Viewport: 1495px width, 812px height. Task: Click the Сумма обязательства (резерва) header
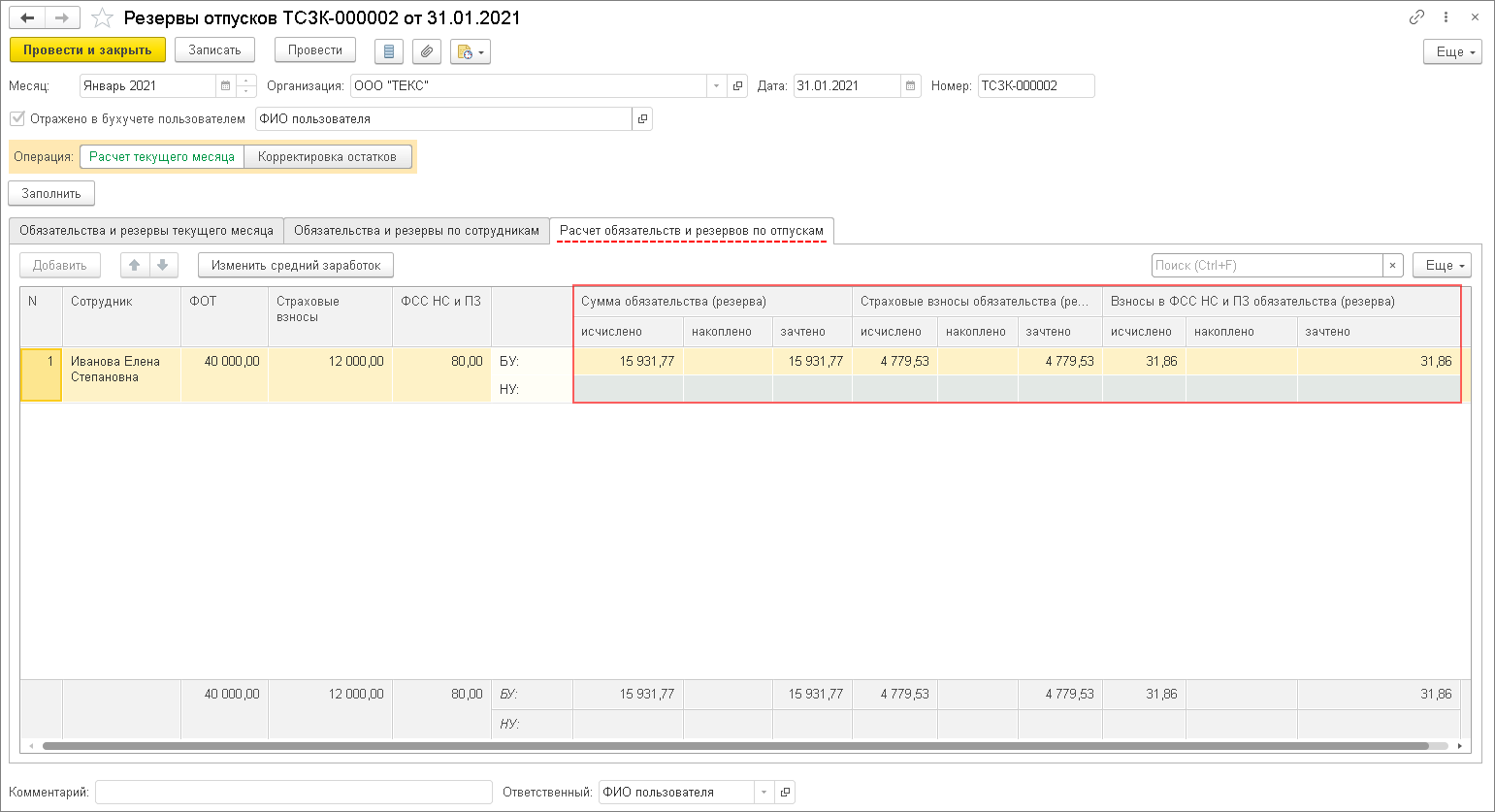coord(712,302)
